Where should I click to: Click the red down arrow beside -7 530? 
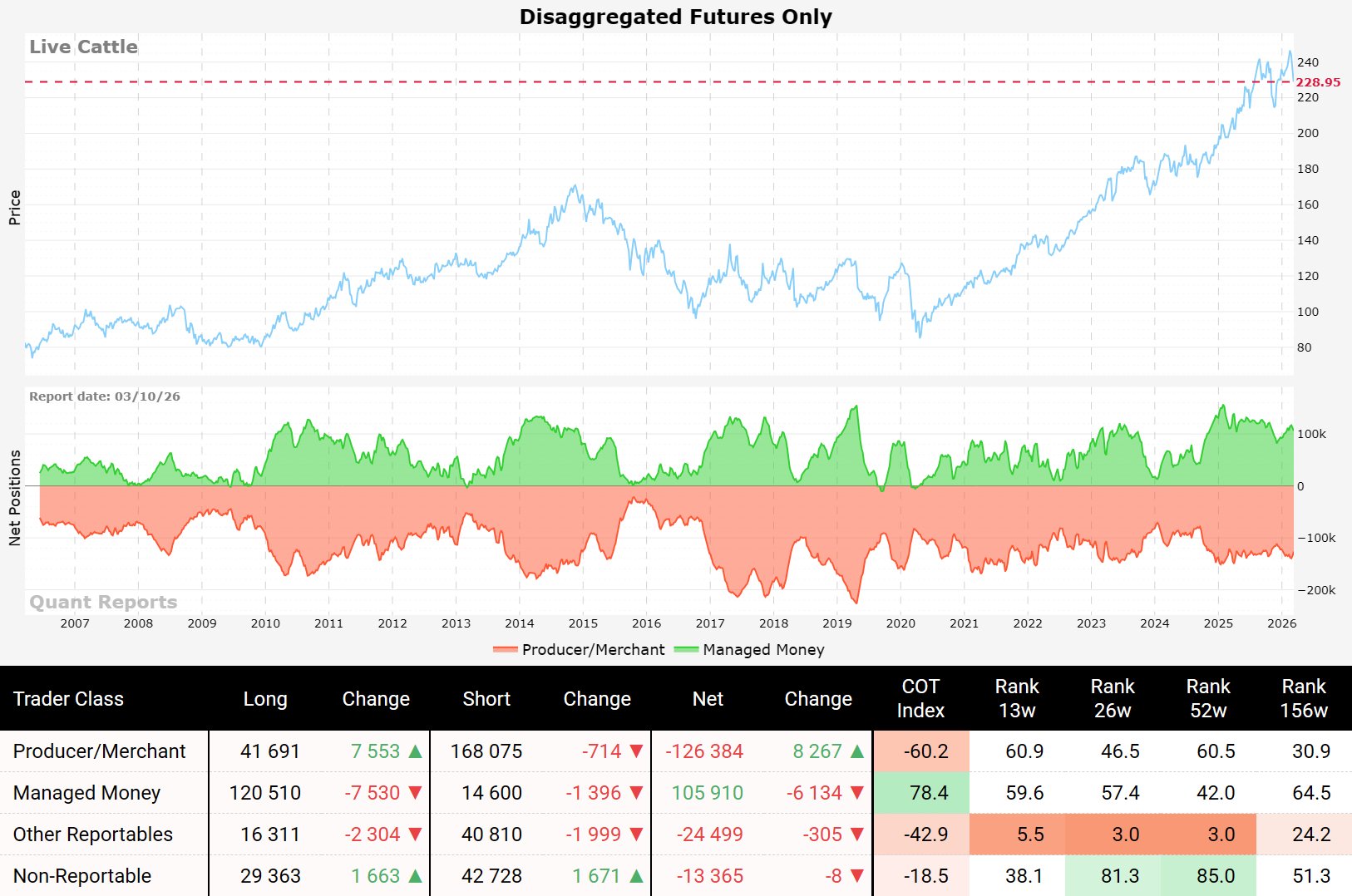[x=416, y=793]
